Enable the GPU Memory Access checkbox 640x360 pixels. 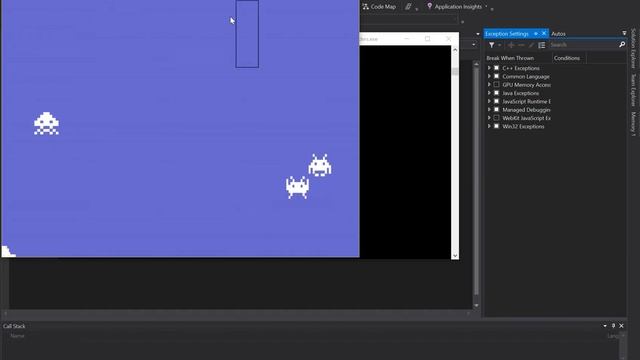tap(496, 84)
